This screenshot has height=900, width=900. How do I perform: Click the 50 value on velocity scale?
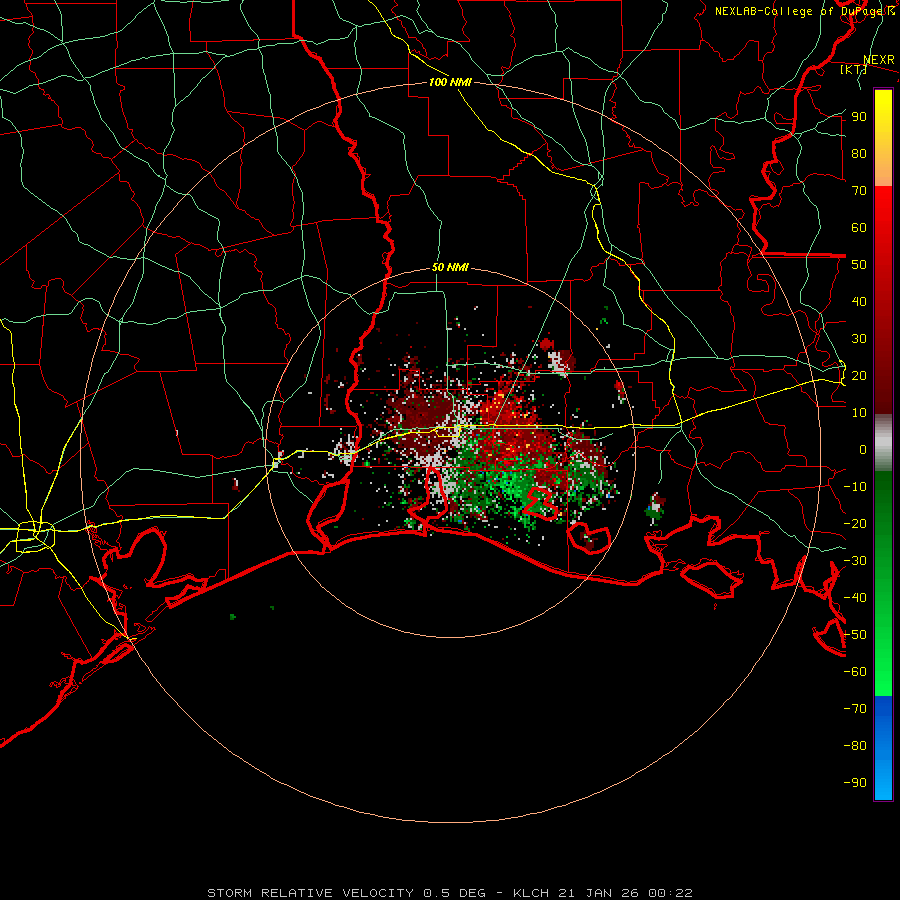tap(859, 265)
